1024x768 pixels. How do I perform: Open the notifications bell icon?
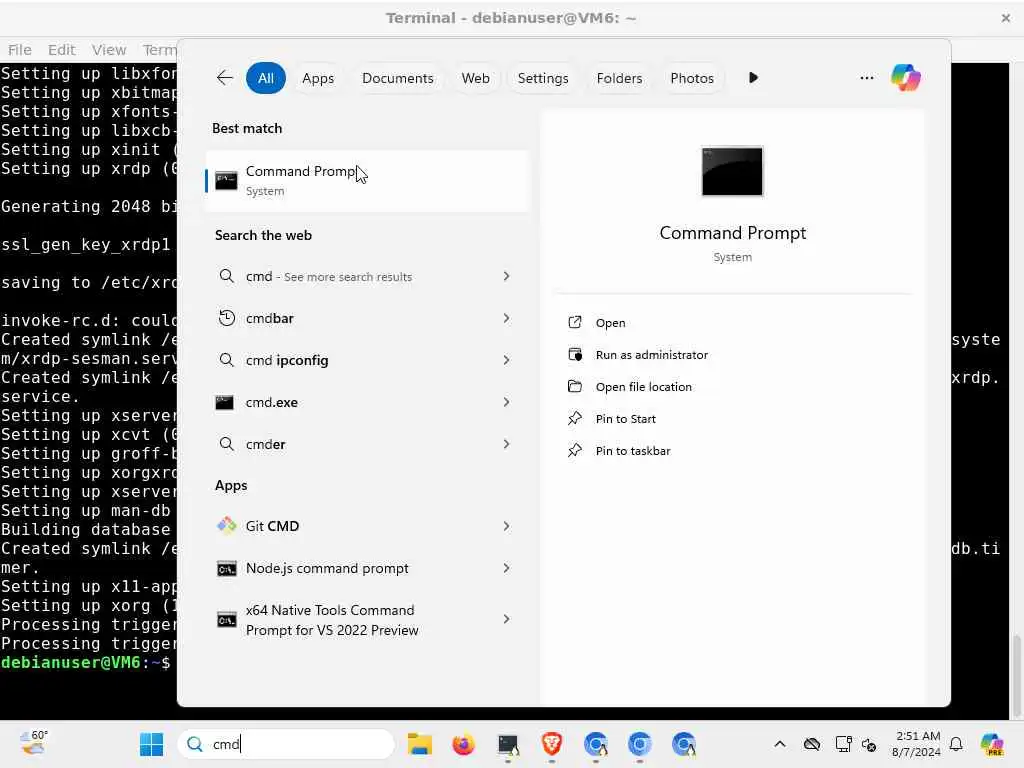click(x=956, y=744)
